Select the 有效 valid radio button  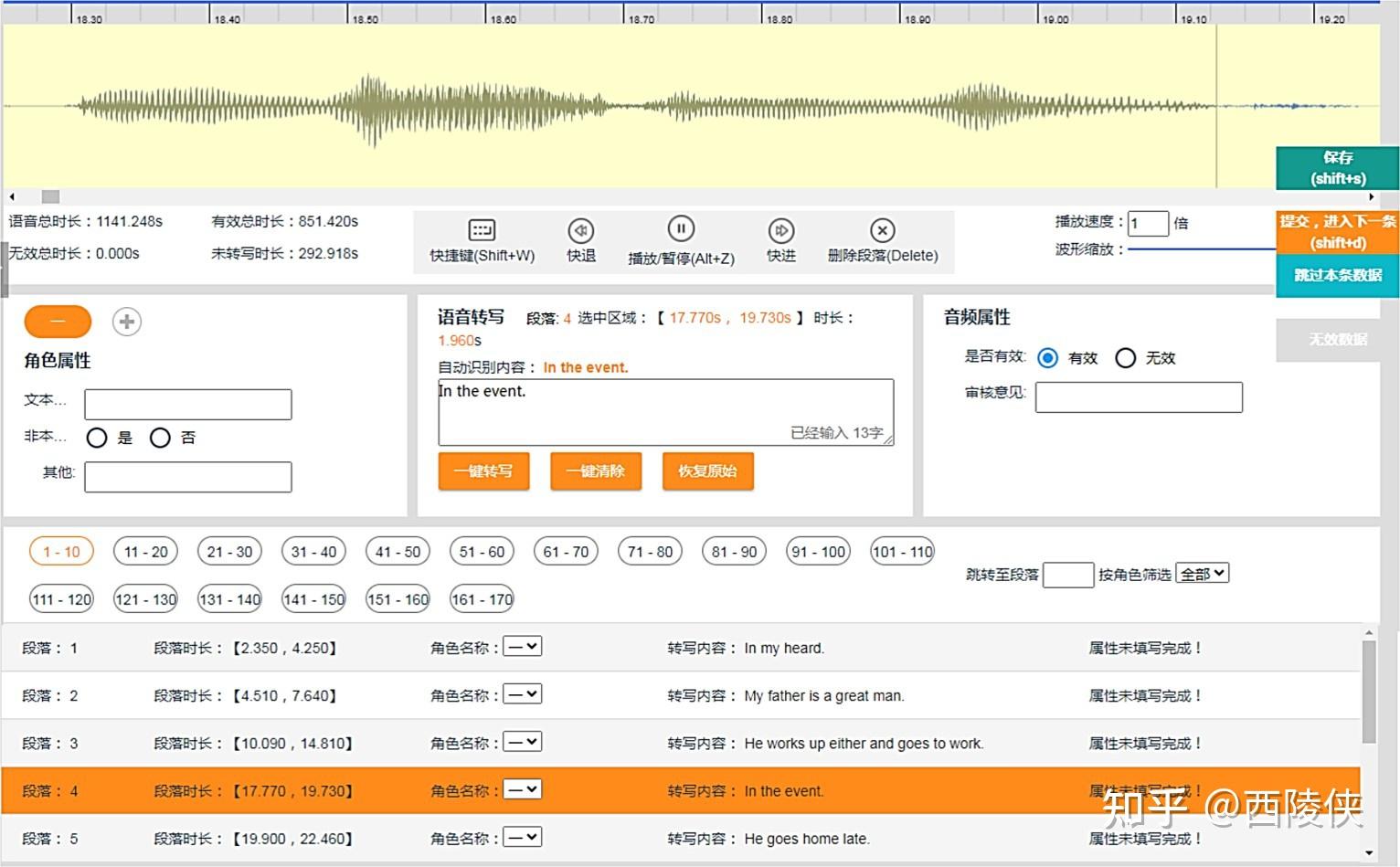(x=1048, y=358)
